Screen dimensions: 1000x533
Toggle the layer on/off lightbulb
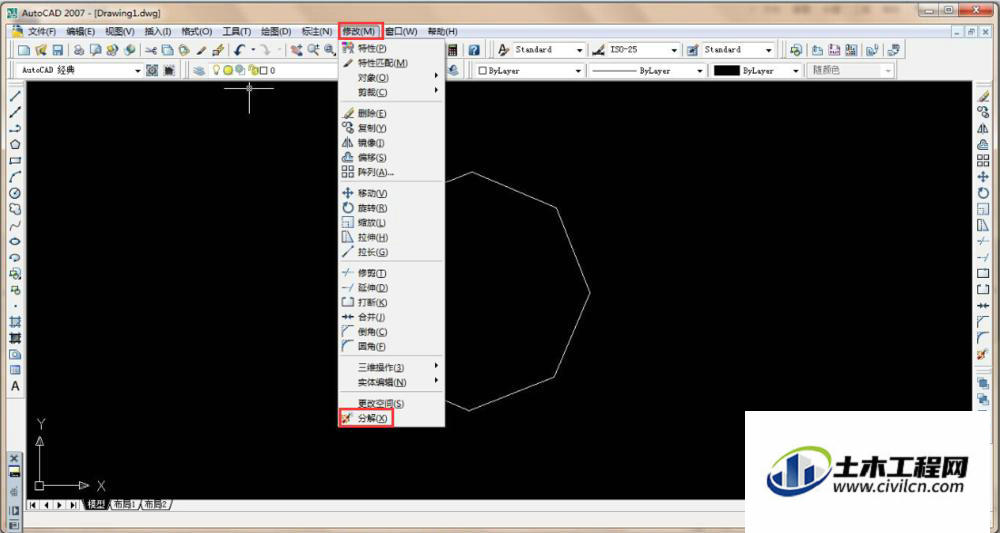tap(216, 70)
